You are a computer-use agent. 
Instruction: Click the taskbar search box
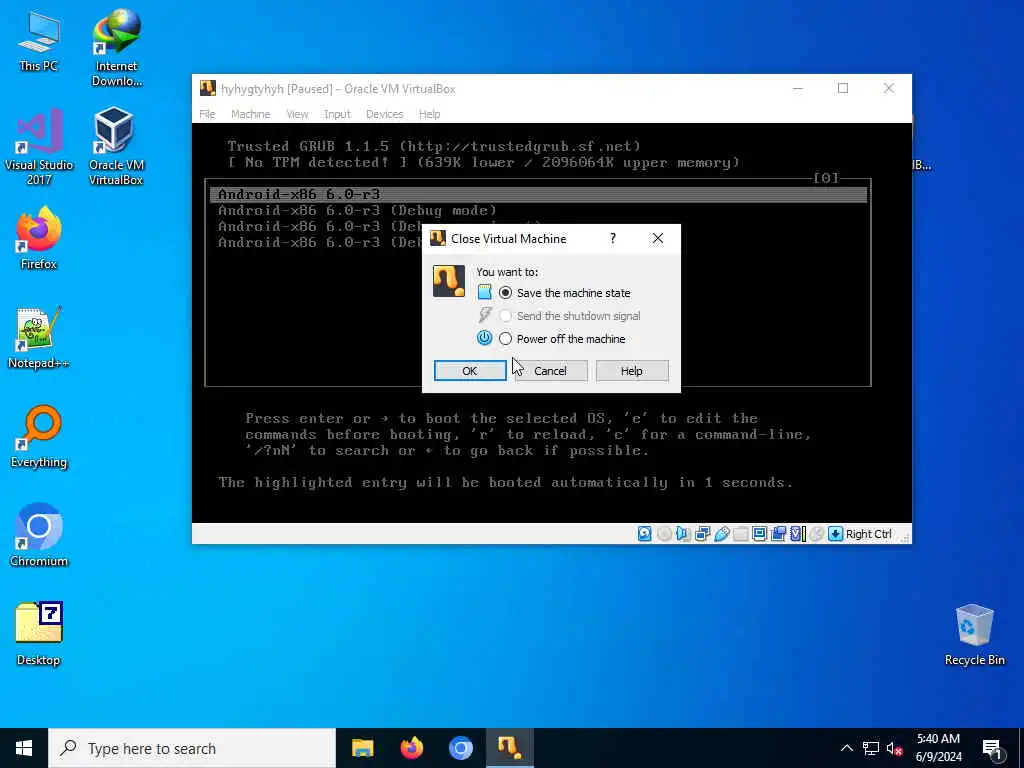pos(192,748)
